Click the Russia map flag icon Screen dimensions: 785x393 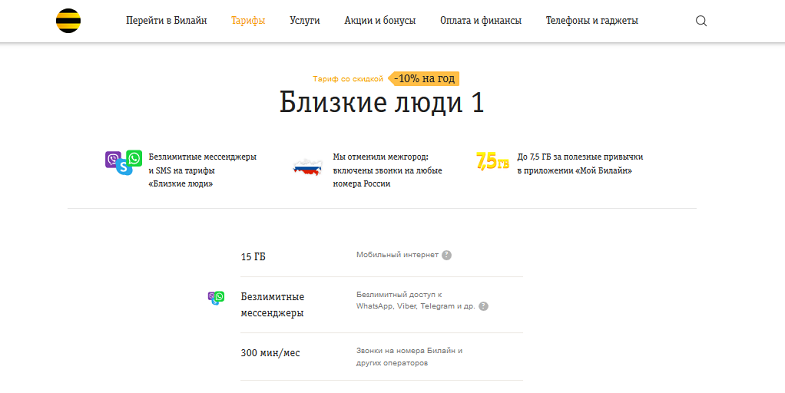coord(307,167)
